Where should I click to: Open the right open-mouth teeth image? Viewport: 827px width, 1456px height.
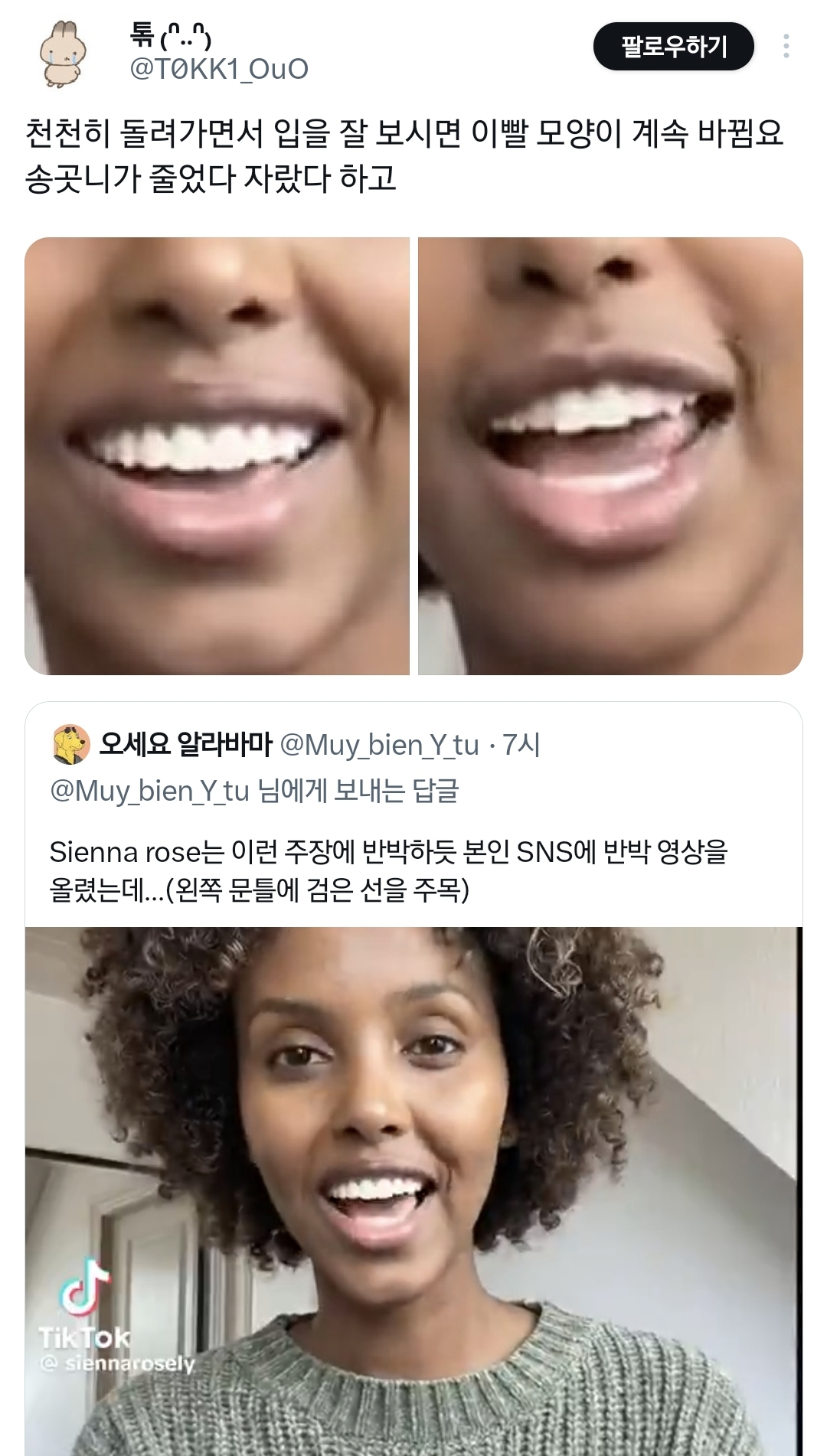[x=610, y=456]
